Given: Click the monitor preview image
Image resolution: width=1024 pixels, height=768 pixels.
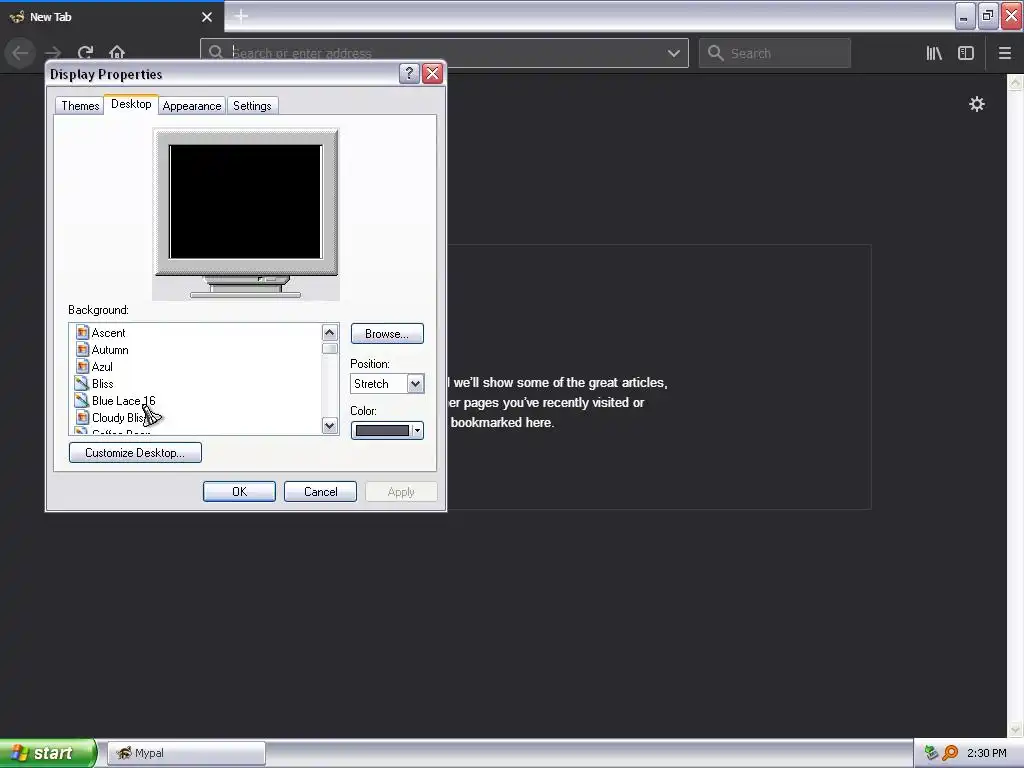Looking at the screenshot, I should tap(246, 214).
